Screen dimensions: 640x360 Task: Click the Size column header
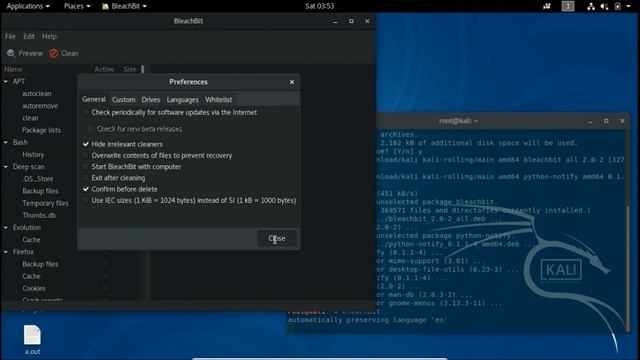tap(130, 69)
